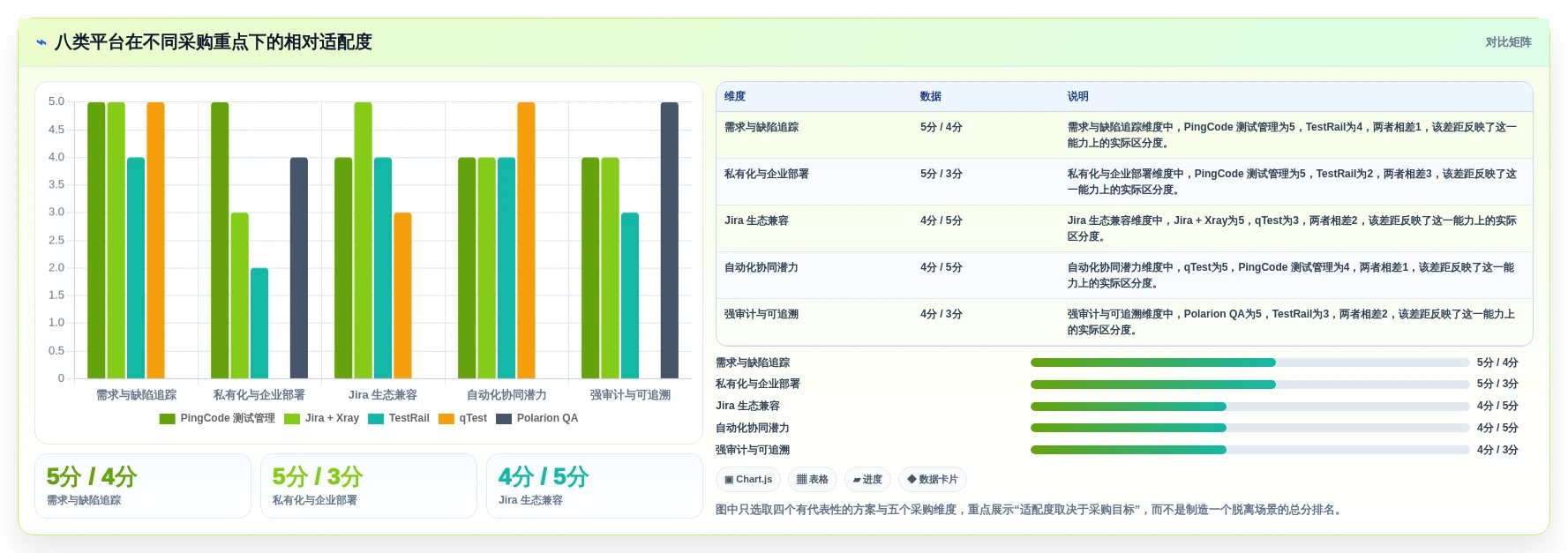The height and width of the screenshot is (553, 1568).
Task: Toggle the Jira + Xray legend swatch
Action: (x=292, y=419)
